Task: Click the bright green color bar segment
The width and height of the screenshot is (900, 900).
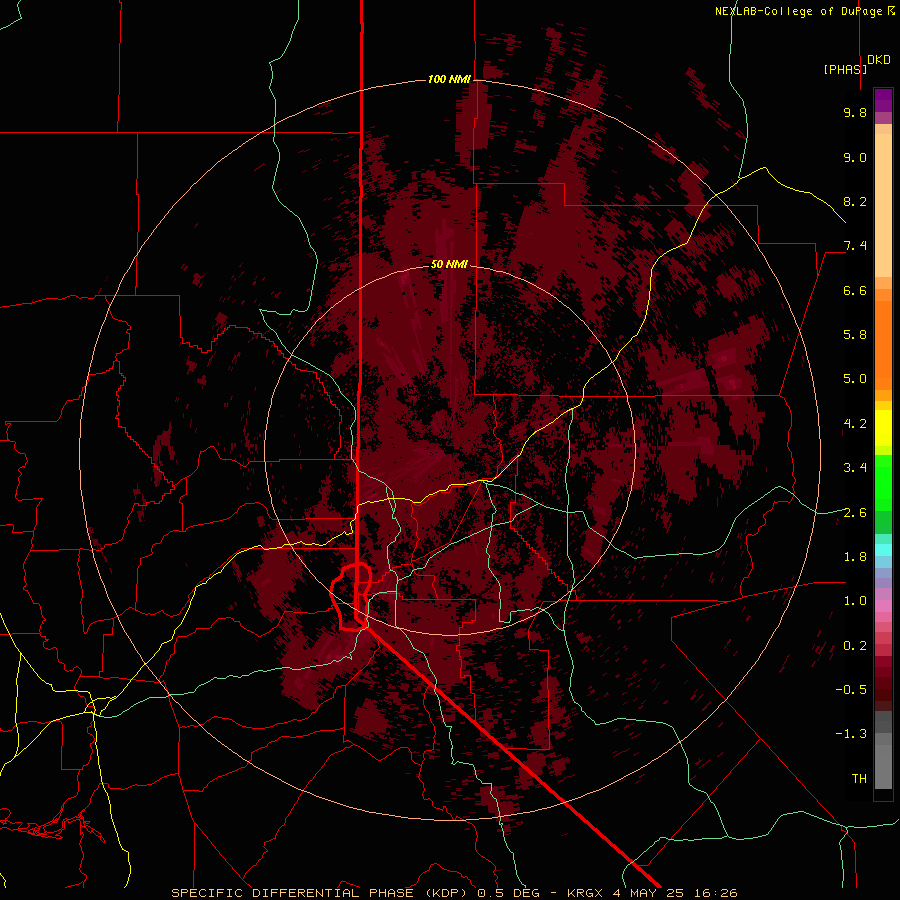Action: point(883,482)
